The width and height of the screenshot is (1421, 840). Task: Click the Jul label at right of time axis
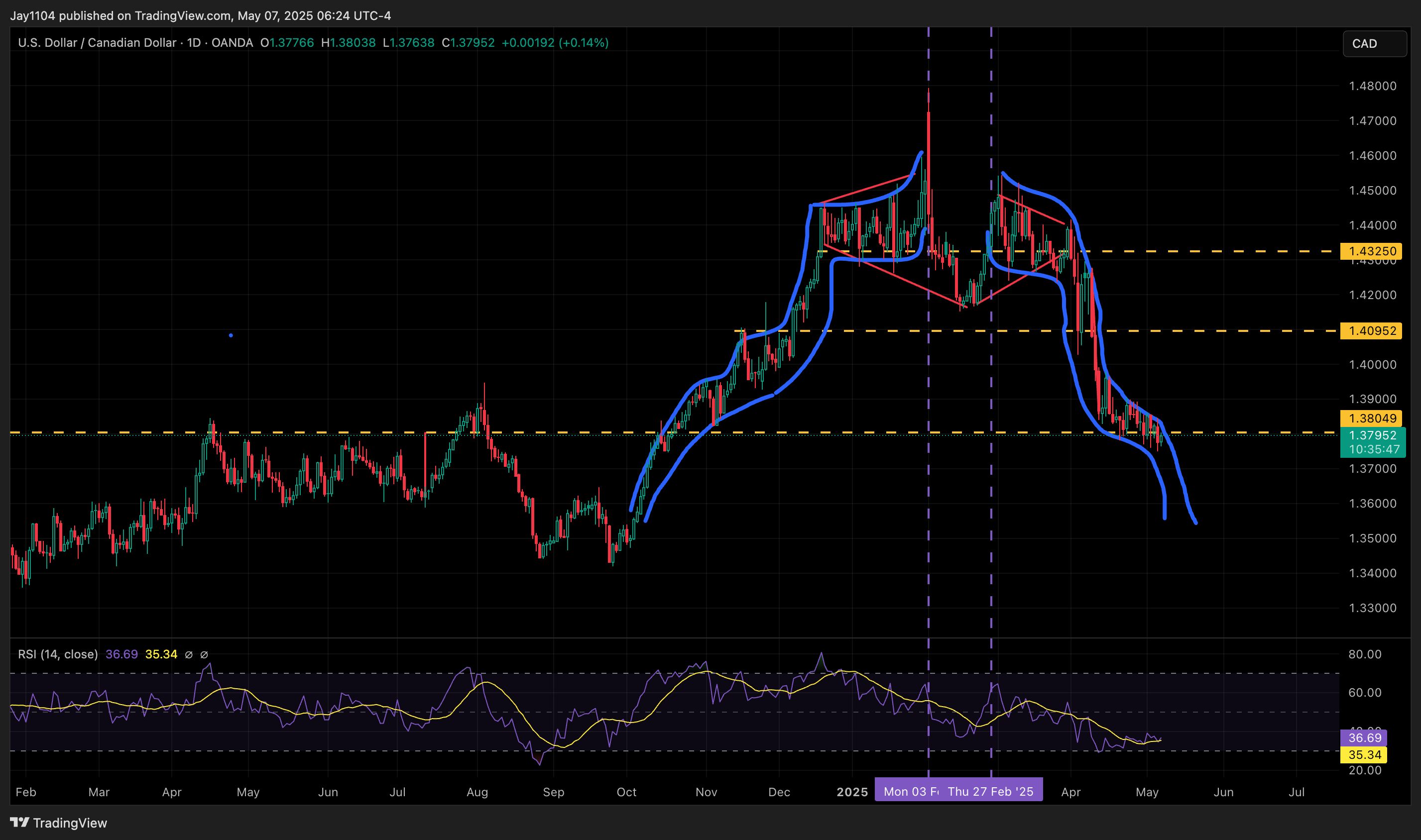1296,792
